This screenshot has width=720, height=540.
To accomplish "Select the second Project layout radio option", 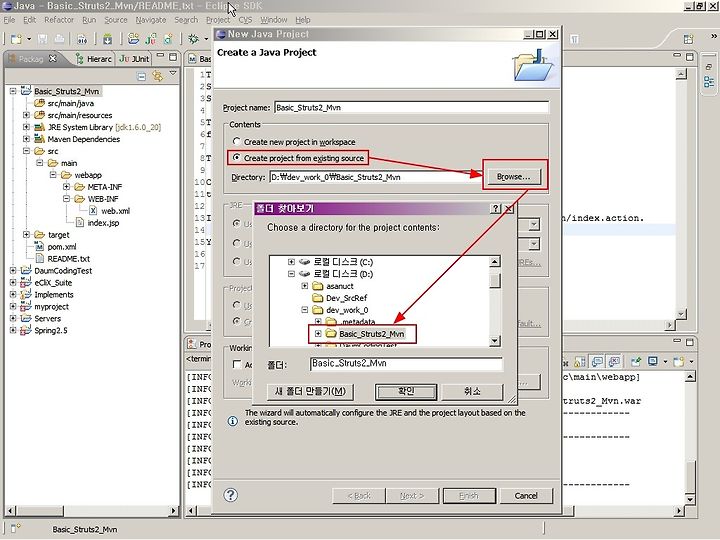I will click(x=236, y=321).
